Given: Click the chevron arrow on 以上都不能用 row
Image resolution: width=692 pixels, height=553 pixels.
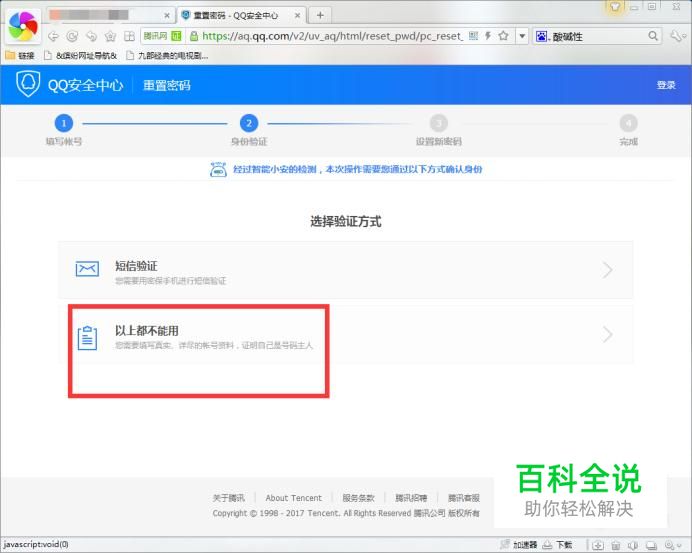Looking at the screenshot, I should point(608,335).
